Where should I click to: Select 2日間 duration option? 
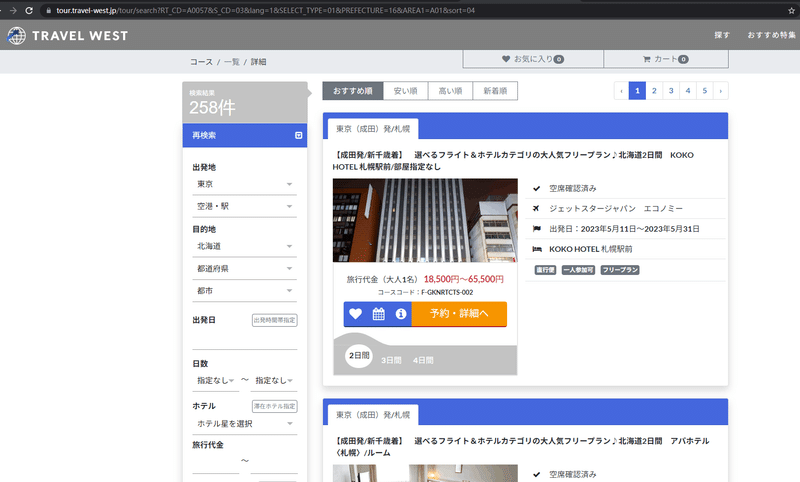pyautogui.click(x=359, y=356)
